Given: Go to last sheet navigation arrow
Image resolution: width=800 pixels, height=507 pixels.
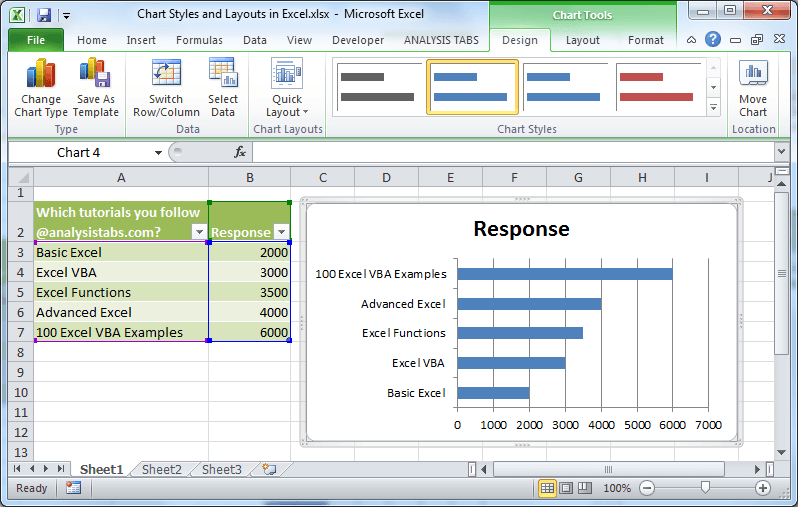Looking at the screenshot, I should 61,468.
